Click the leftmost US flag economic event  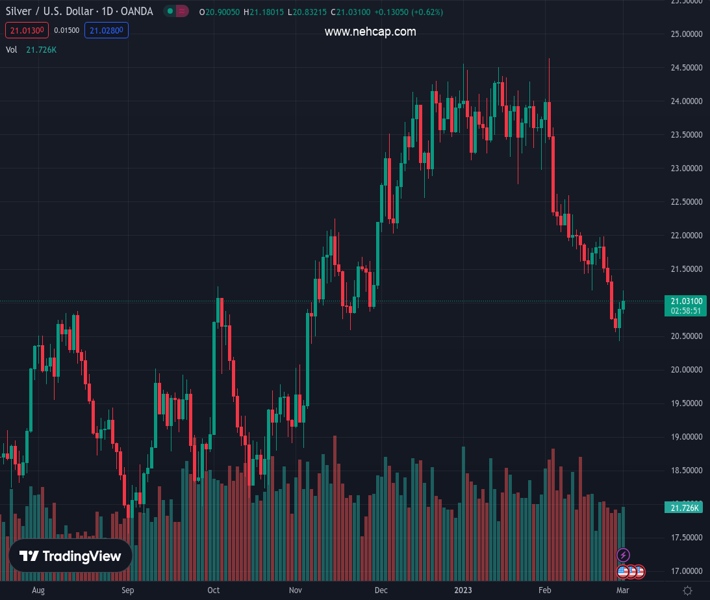[622, 572]
